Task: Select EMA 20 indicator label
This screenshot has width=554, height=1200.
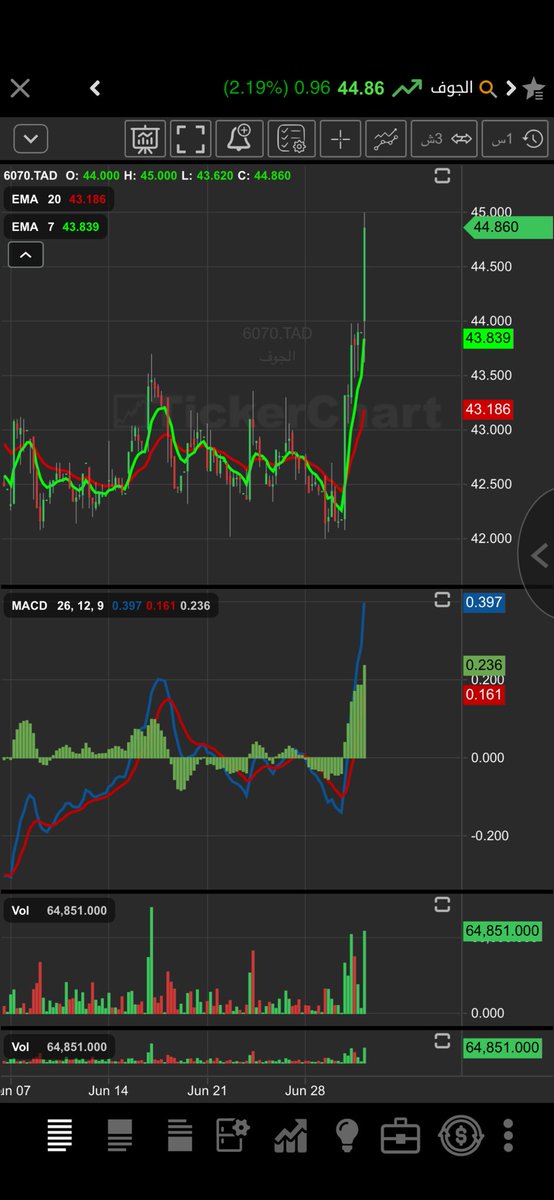Action: [58, 199]
